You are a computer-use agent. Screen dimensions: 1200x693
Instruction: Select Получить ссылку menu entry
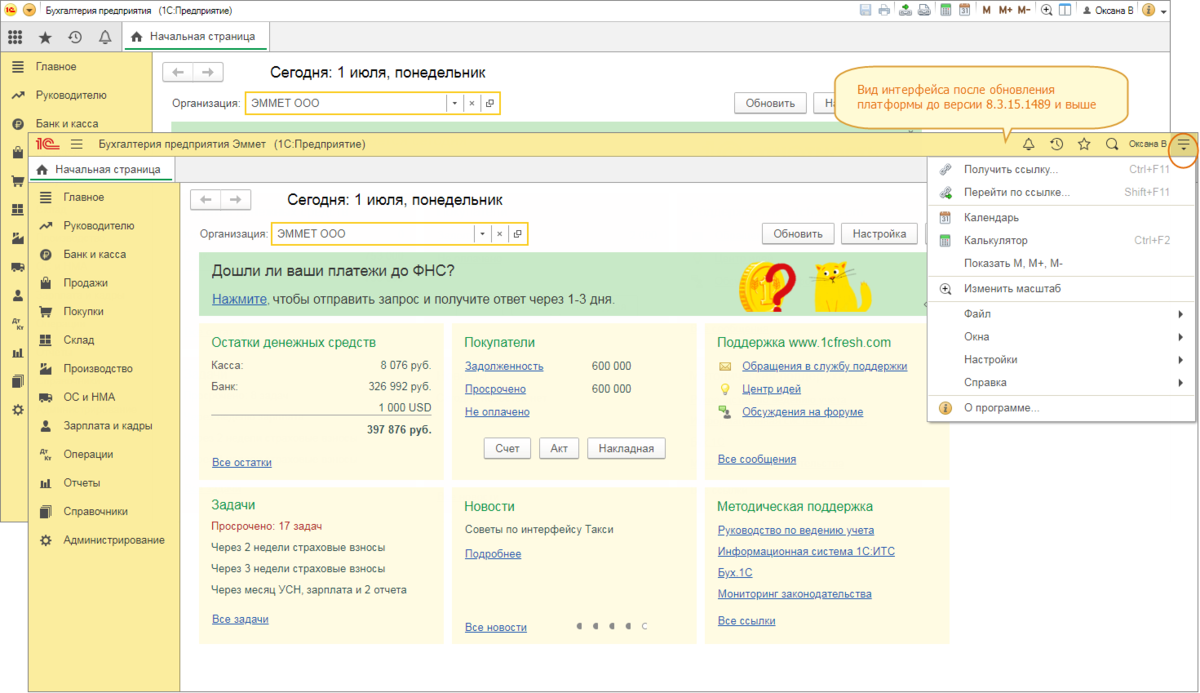[x=1061, y=169]
